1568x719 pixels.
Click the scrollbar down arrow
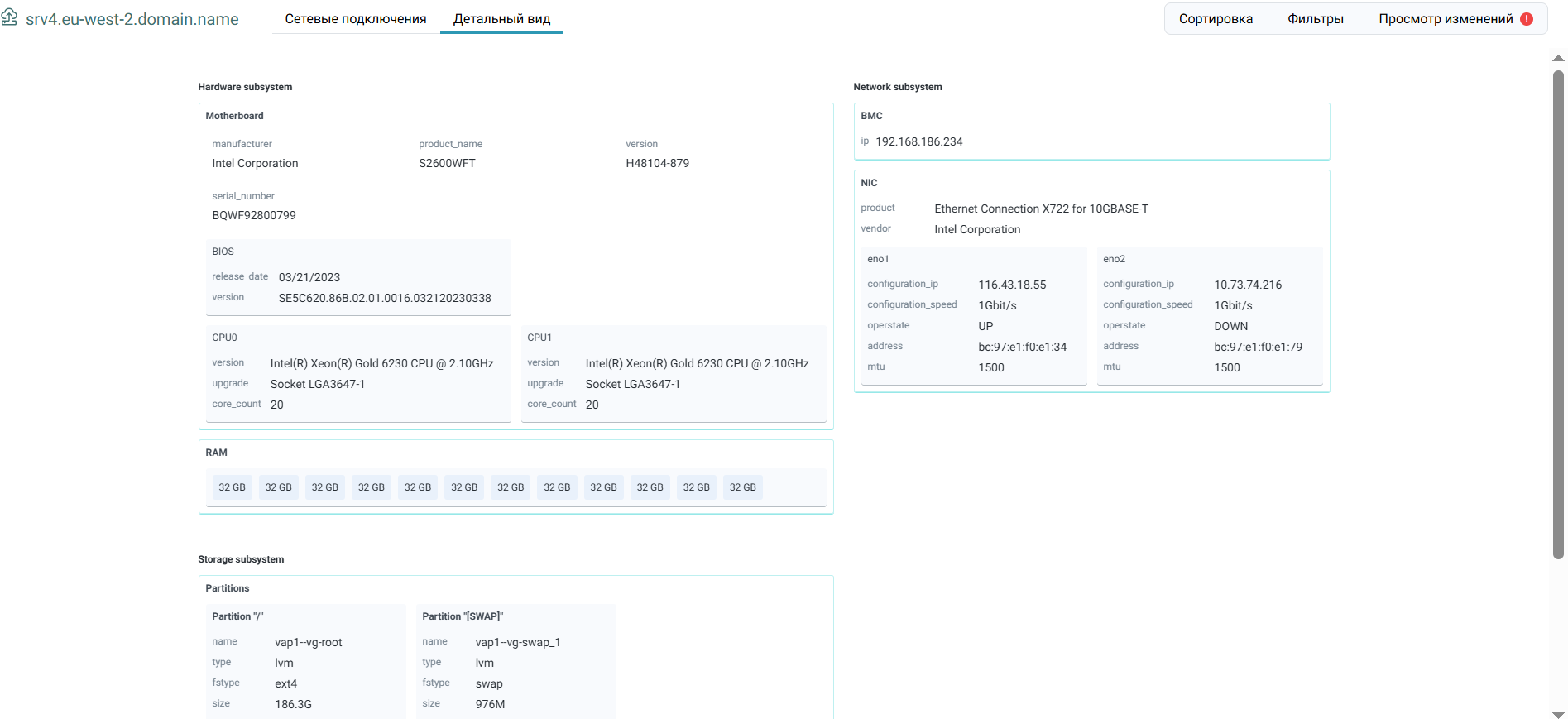pyautogui.click(x=1558, y=713)
